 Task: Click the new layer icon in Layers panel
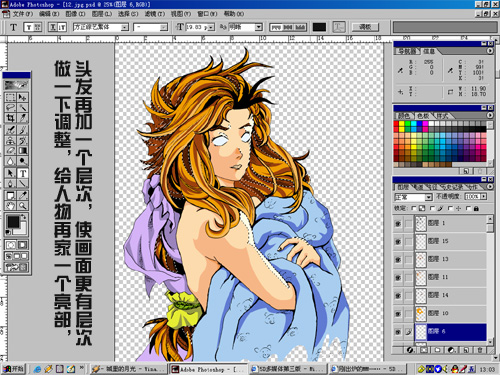pos(466,350)
